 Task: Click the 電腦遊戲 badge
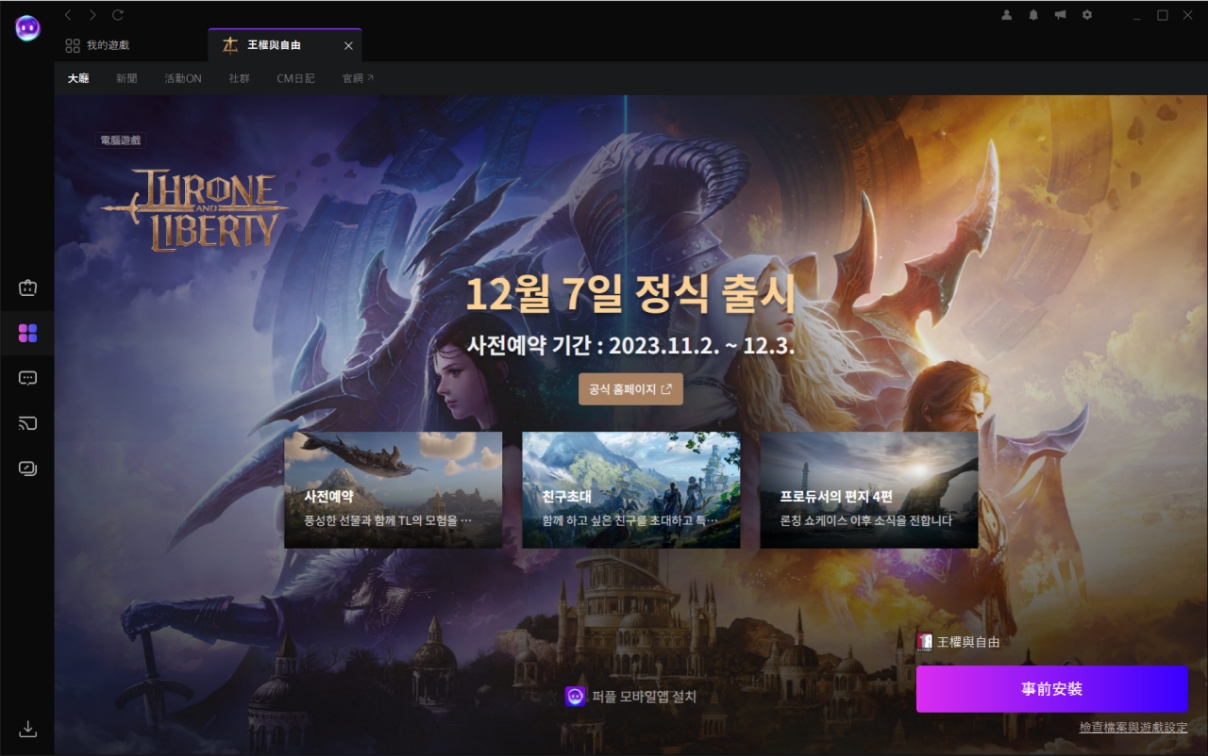coord(121,141)
